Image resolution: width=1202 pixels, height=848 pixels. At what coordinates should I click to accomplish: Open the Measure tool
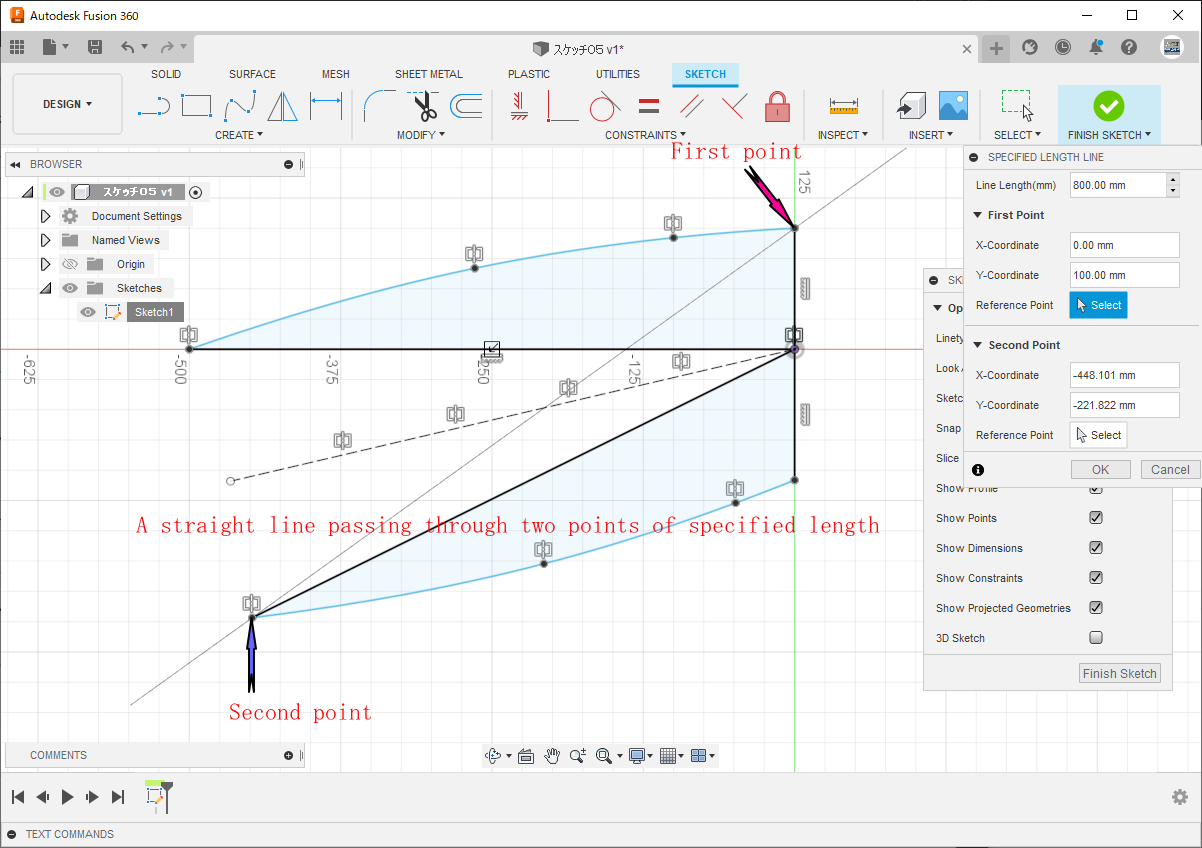pyautogui.click(x=843, y=105)
